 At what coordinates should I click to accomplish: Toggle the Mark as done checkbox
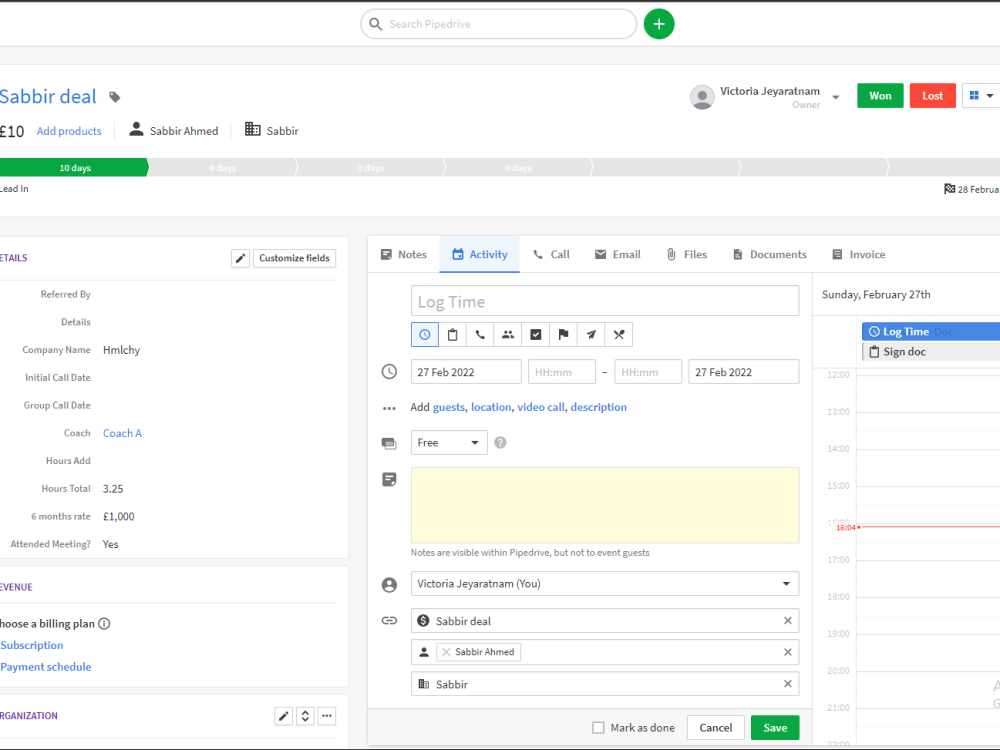tap(598, 728)
